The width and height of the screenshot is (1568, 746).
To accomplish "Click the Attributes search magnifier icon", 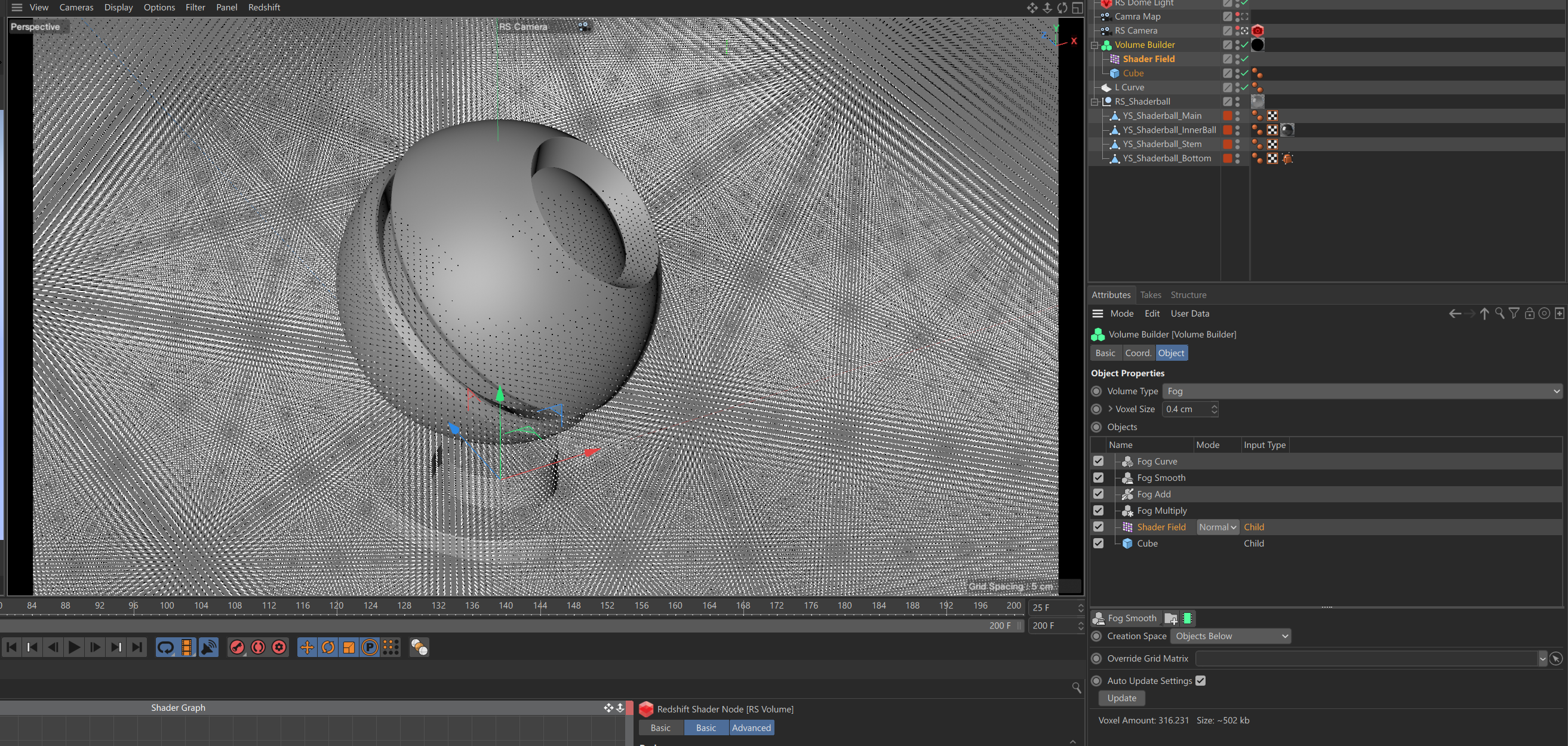I will tap(1500, 313).
